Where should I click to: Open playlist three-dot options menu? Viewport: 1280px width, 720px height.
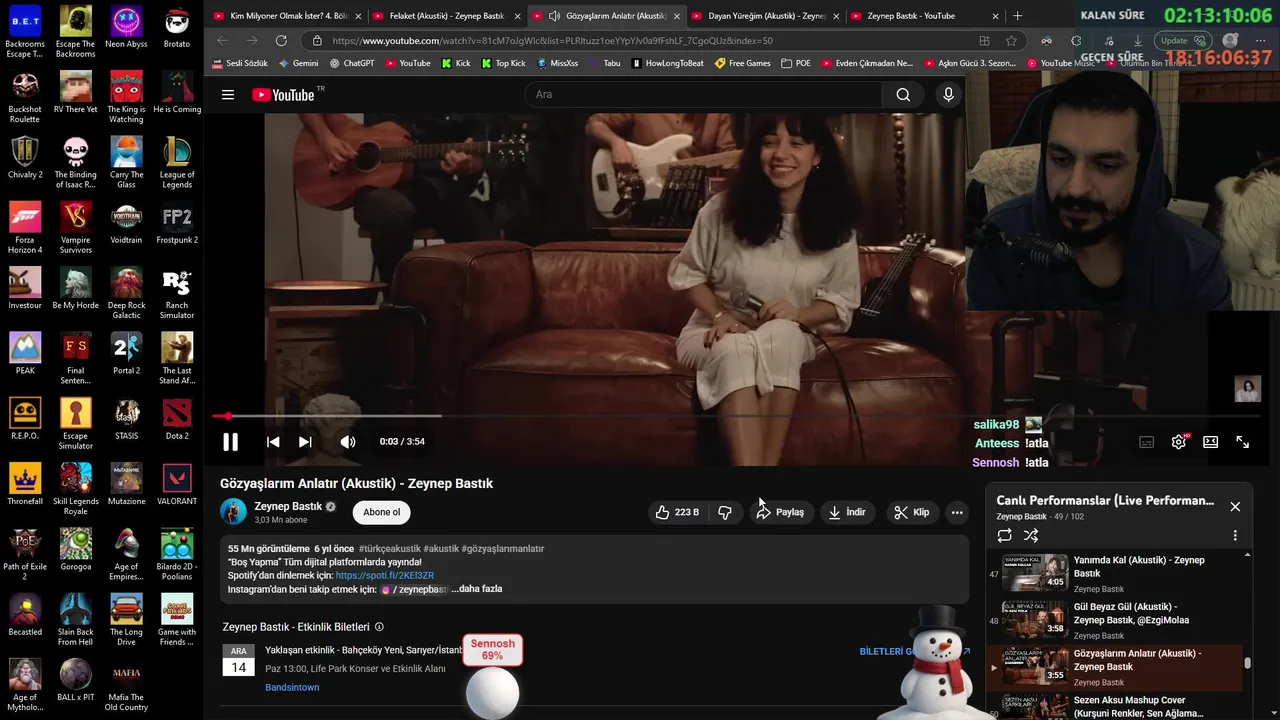click(1235, 536)
